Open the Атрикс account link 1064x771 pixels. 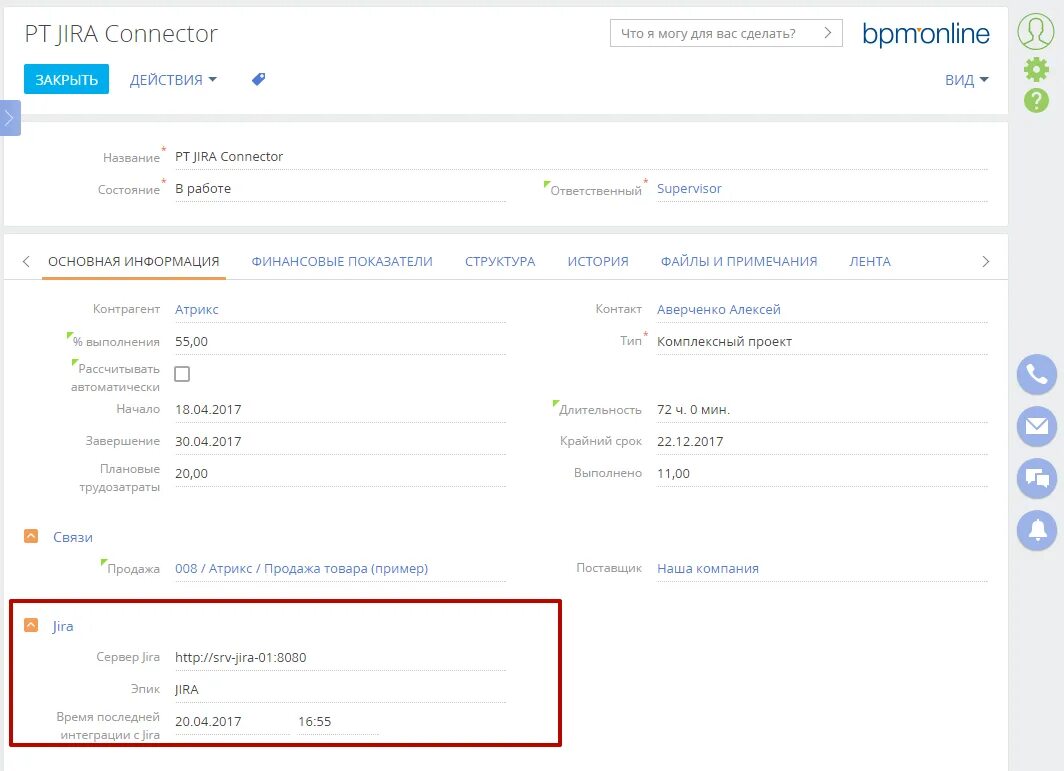[197, 309]
